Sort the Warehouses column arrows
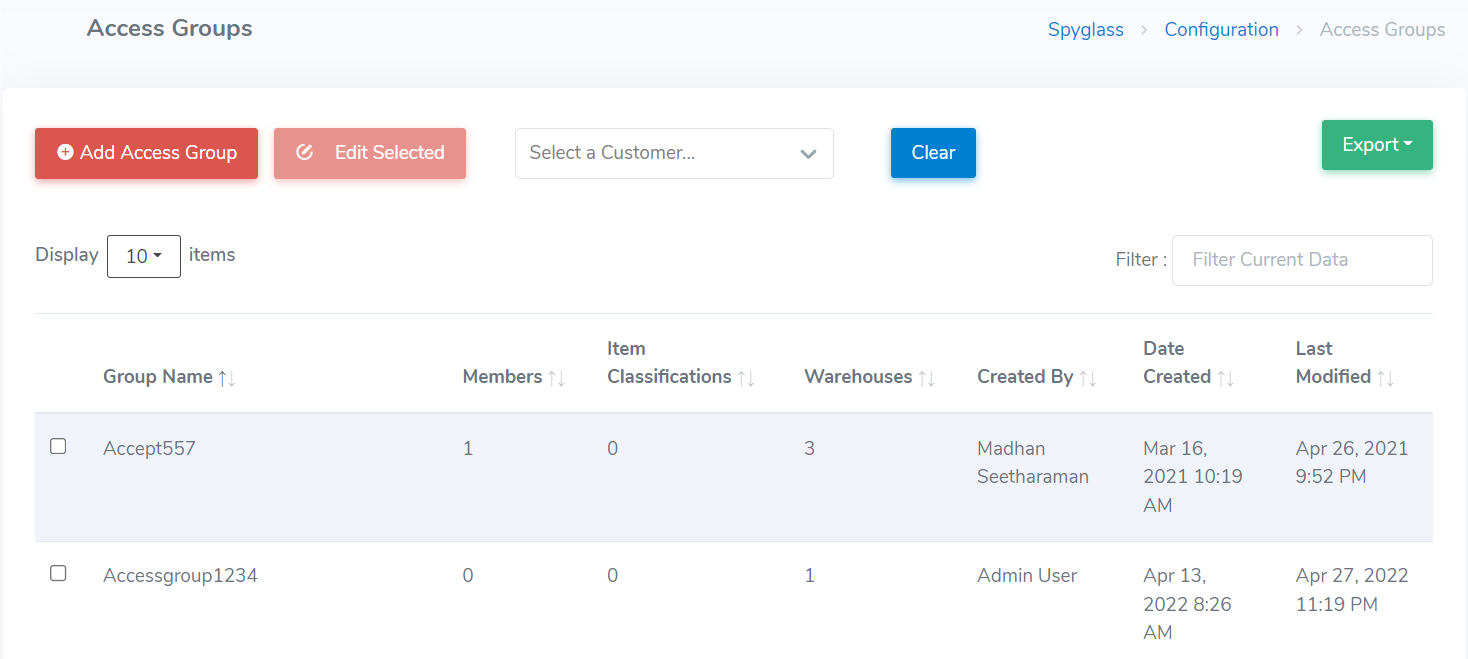This screenshot has height=659, width=1468. coord(926,378)
